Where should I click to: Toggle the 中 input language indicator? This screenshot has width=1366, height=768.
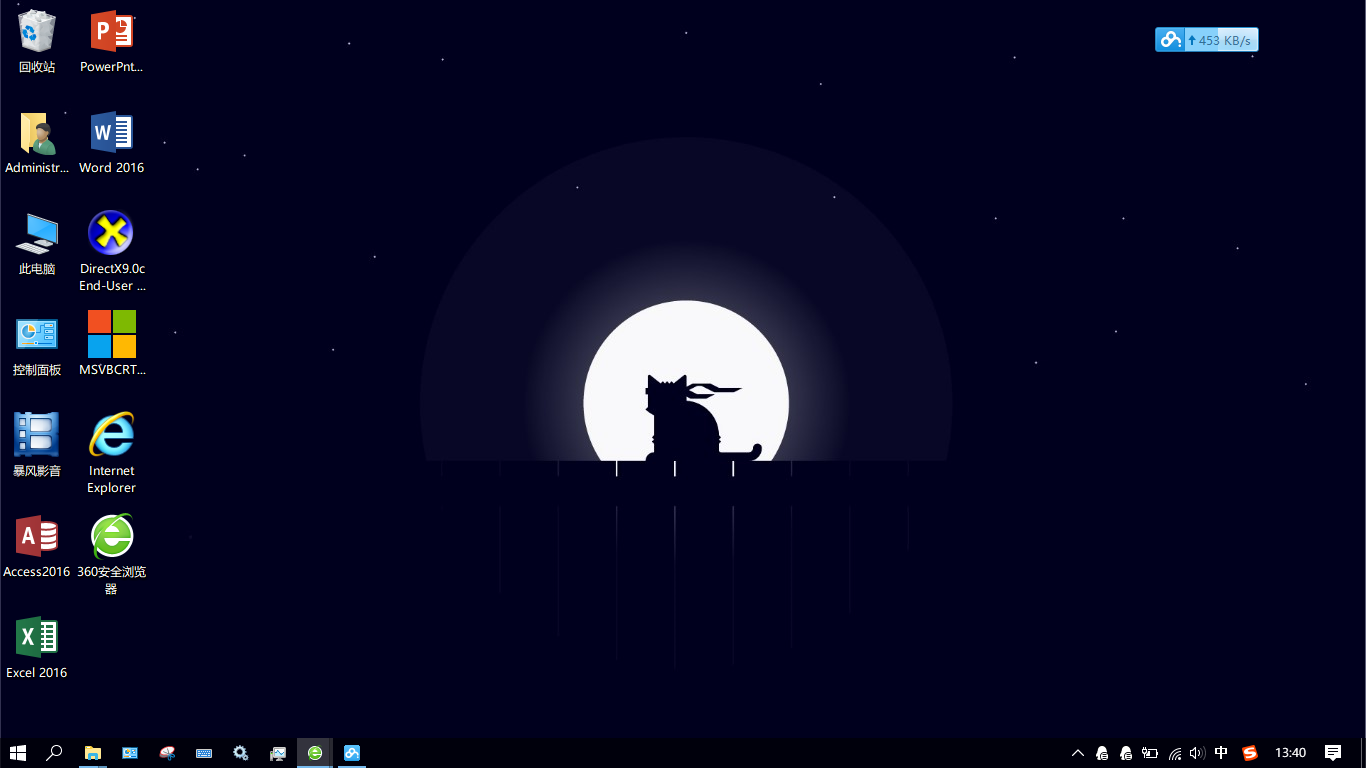click(x=1221, y=753)
